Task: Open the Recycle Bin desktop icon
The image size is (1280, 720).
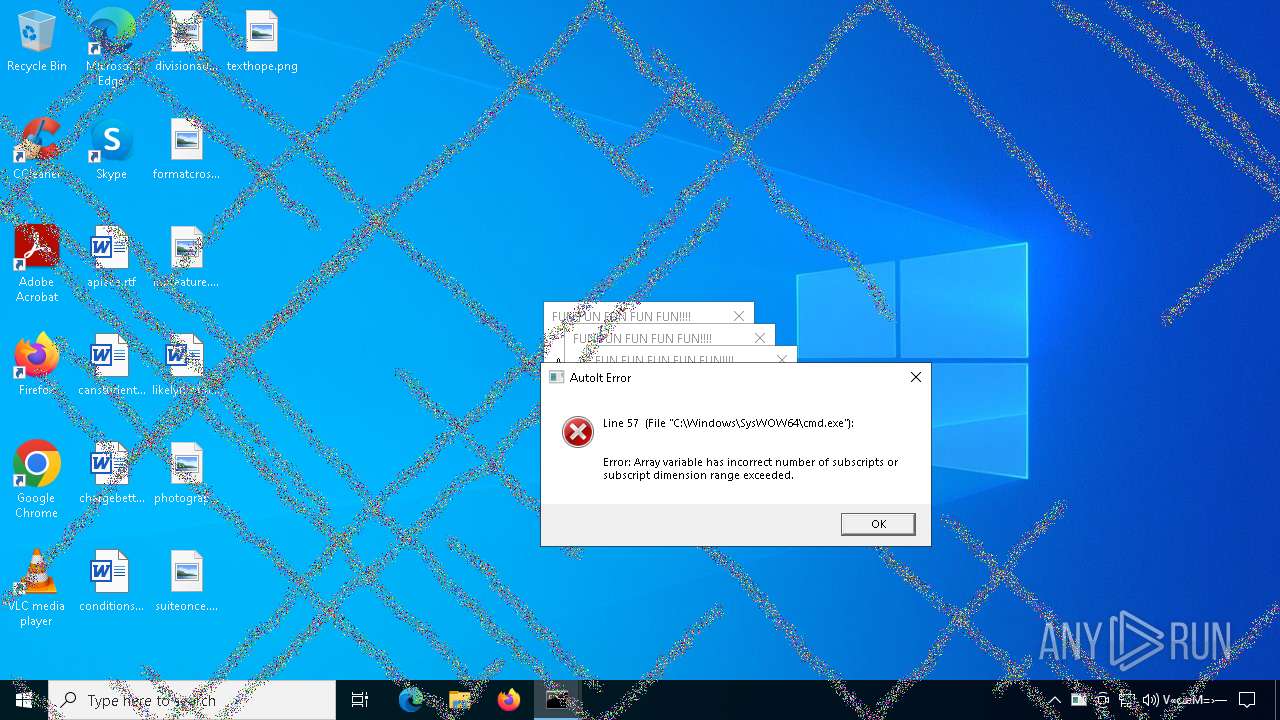Action: (37, 42)
